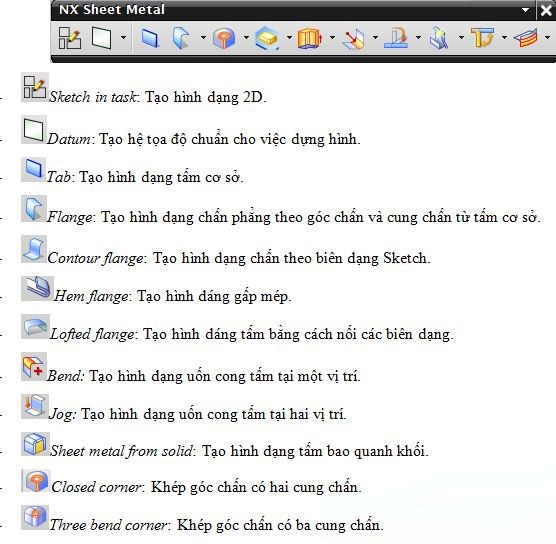Click the Bend icon with red plus
Image resolution: width=556 pixels, height=544 pixels.
coord(34,367)
